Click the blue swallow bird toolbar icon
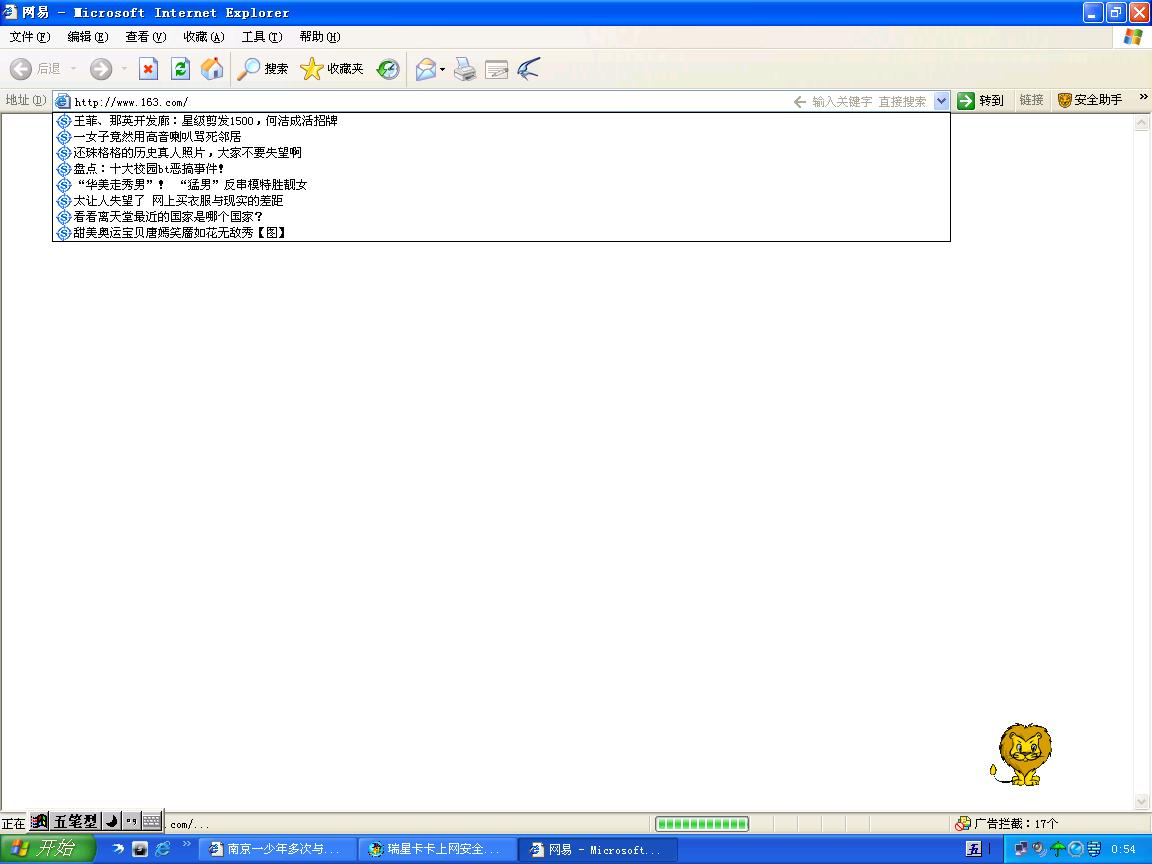 529,69
